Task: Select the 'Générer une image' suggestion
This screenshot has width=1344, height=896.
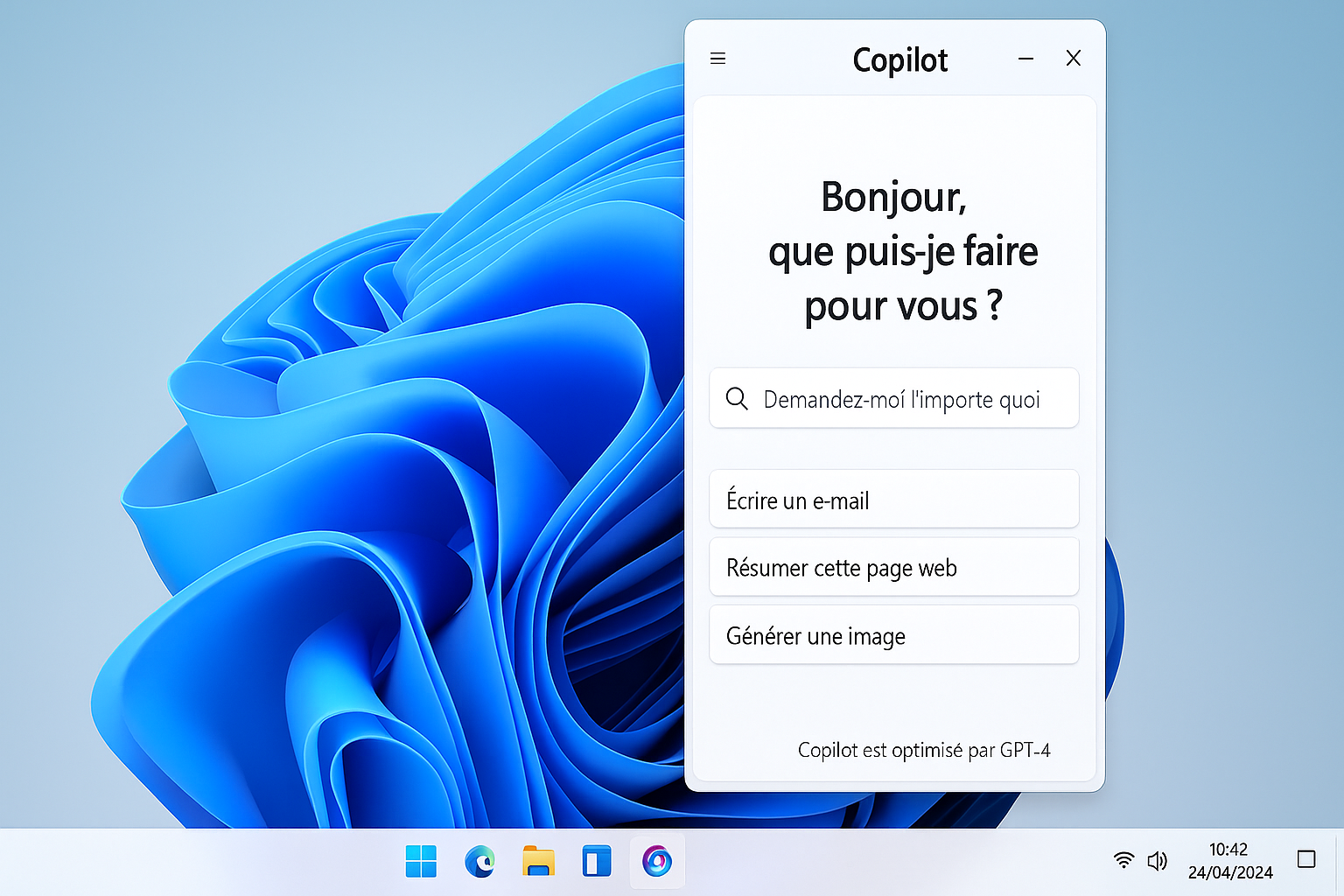Action: [893, 635]
